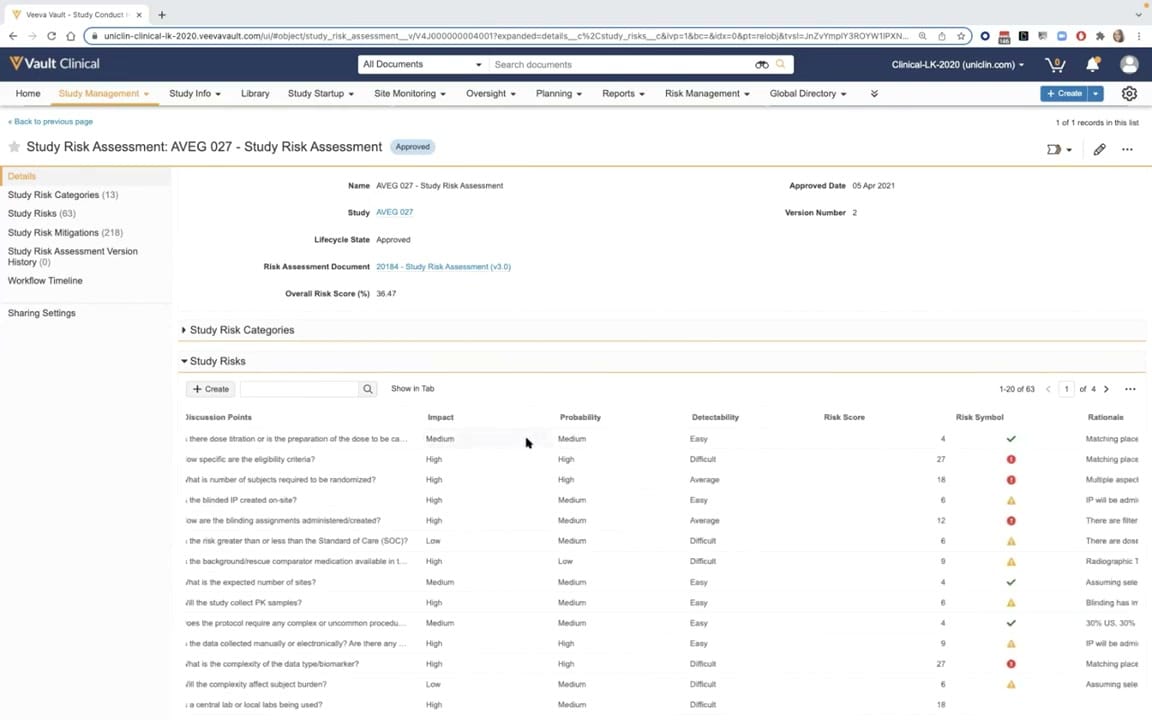Click 'Will the study collect PK samples?' row
The image size is (1152, 720).
click(x=661, y=602)
